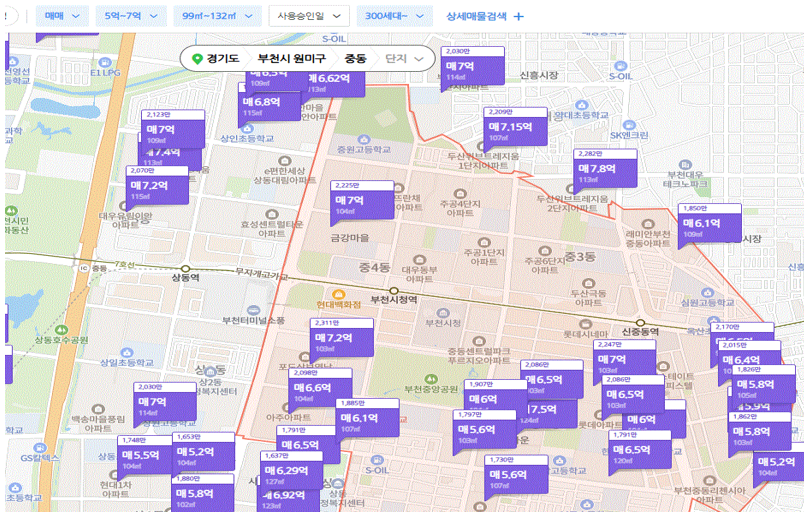Expand the 5억~7억 price filter
The width and height of the screenshot is (804, 513).
[x=131, y=16]
